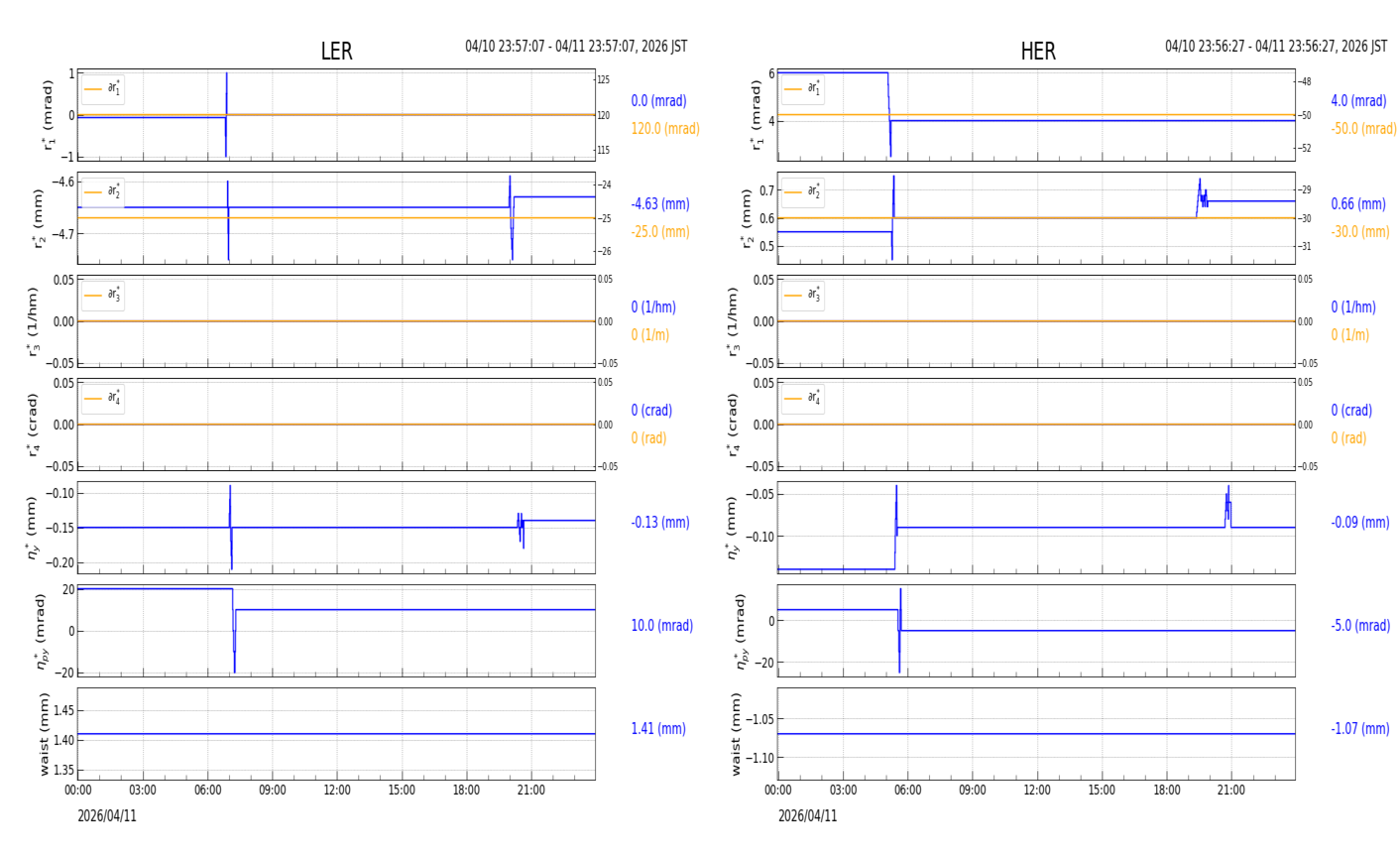Click the LER readout 0 (rad)
1400x857 pixels.
[x=648, y=438]
